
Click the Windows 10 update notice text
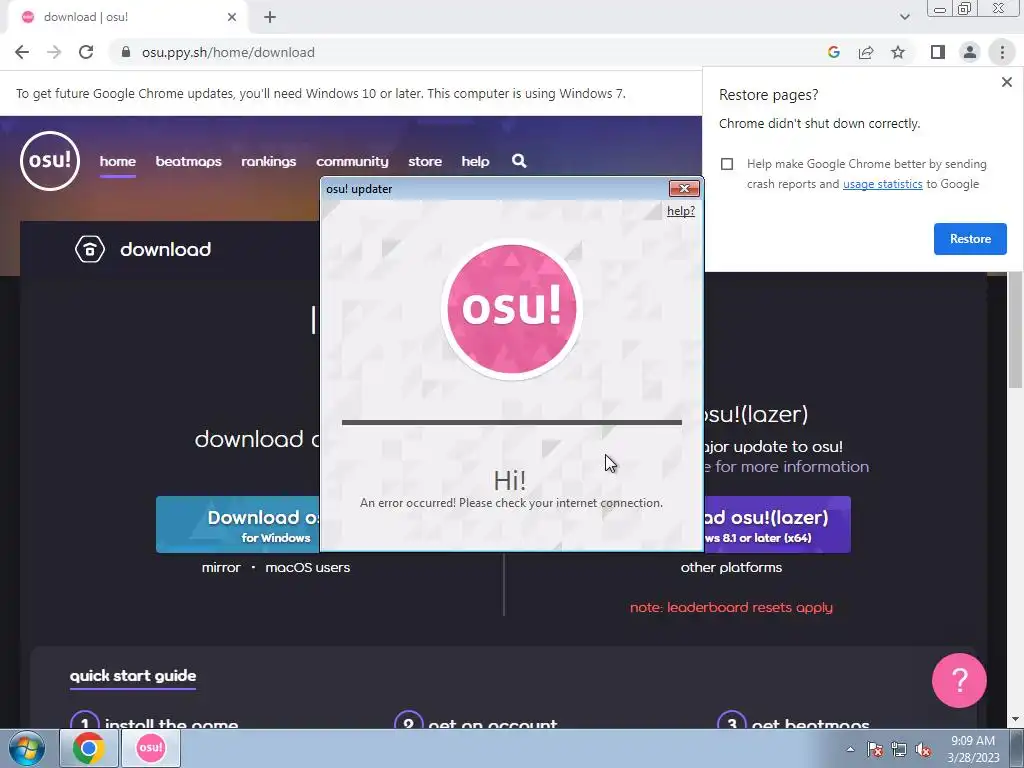point(321,93)
